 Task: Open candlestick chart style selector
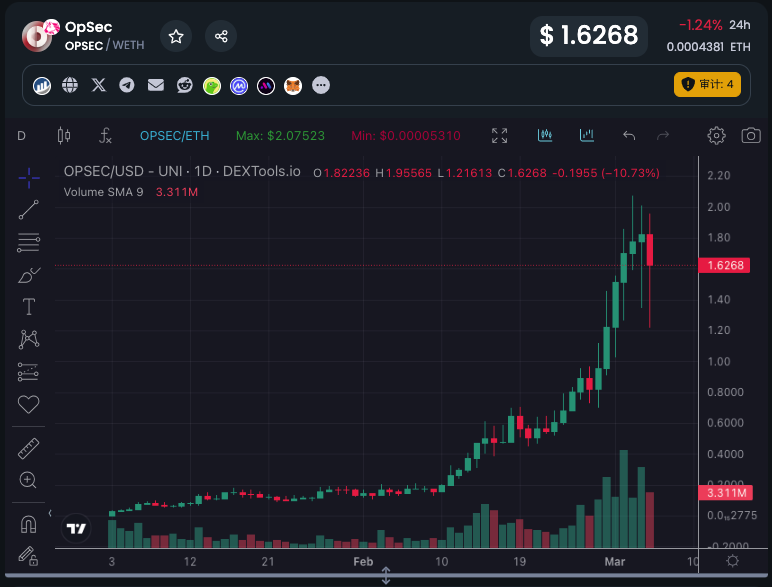tap(64, 135)
